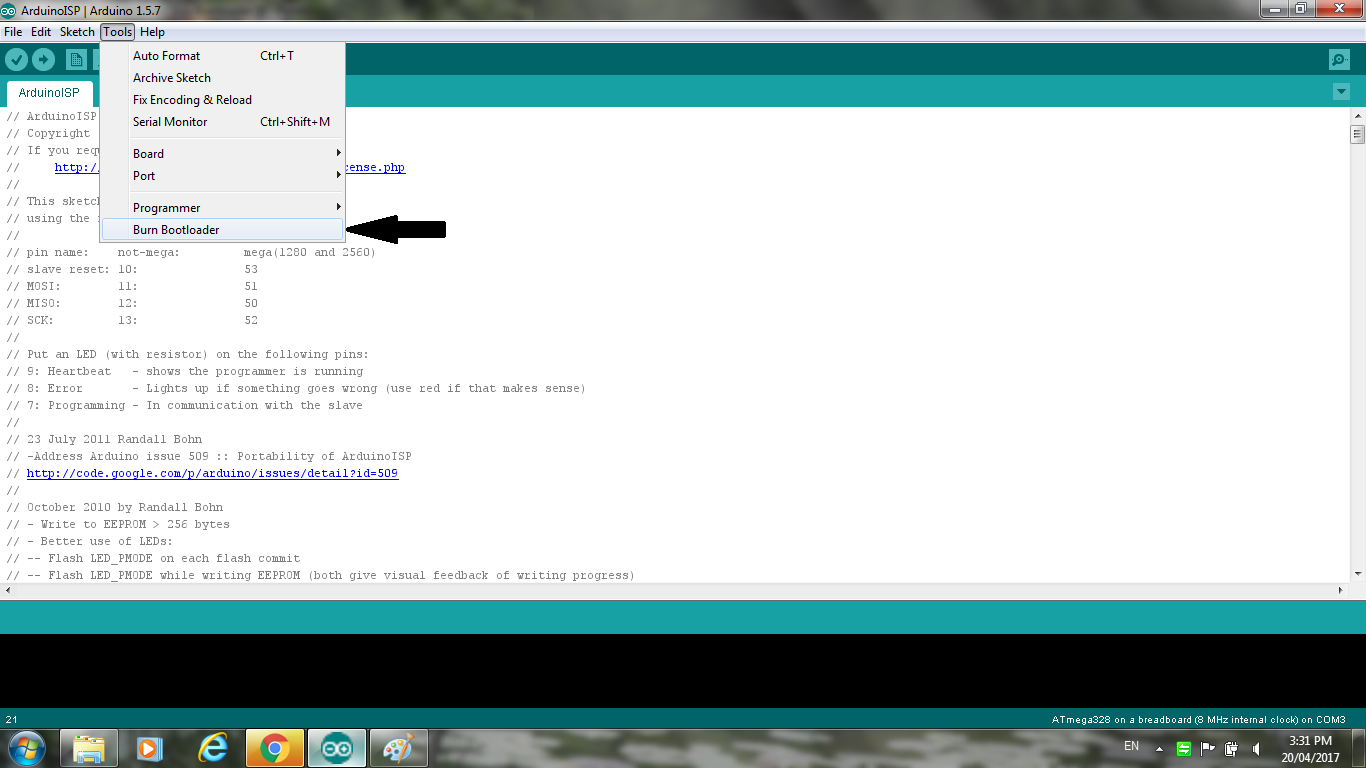Create a new sketch with toolbar icon
Viewport: 1366px width, 768px height.
(76, 60)
